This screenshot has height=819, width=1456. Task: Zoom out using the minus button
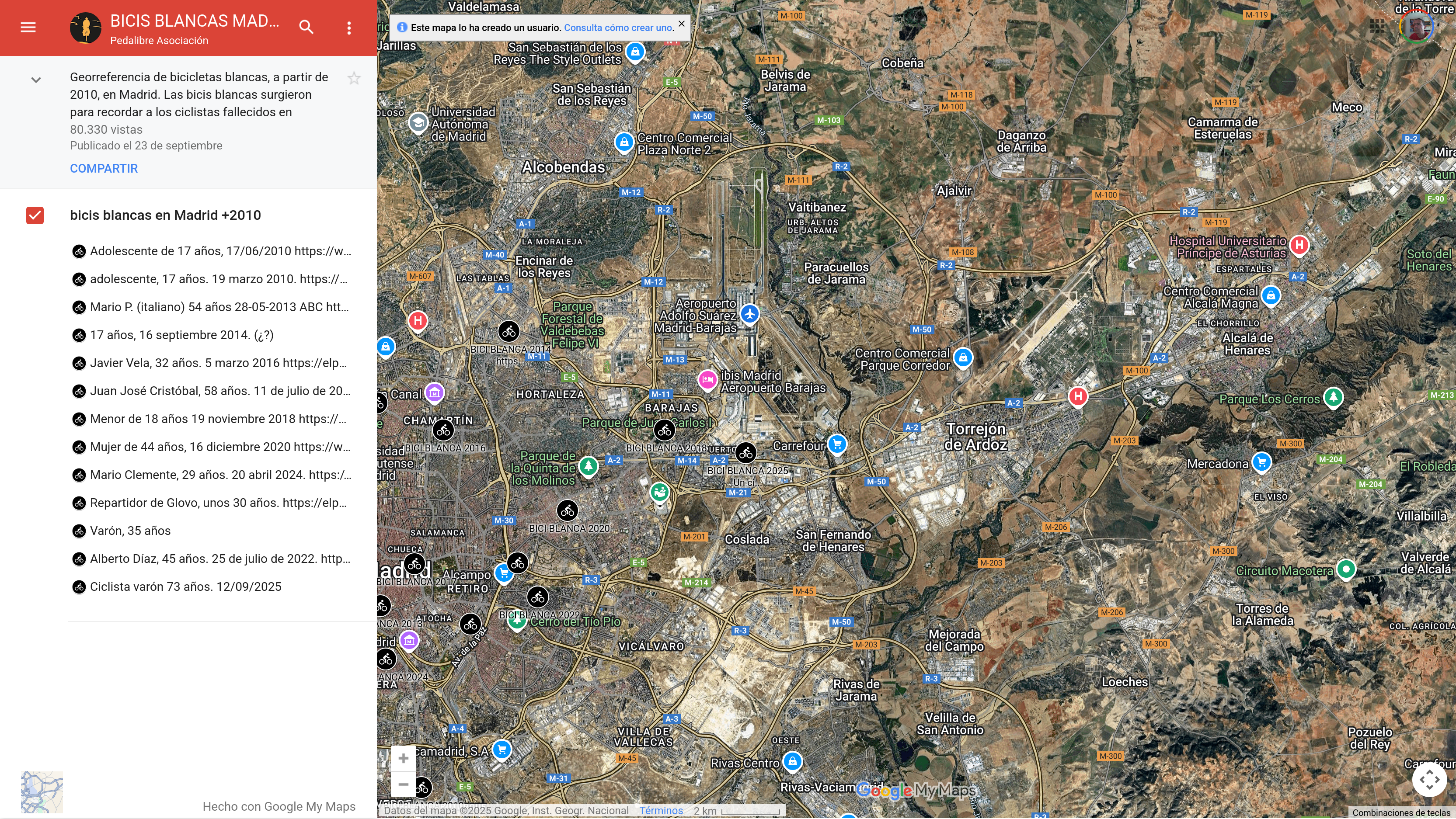coord(403,784)
